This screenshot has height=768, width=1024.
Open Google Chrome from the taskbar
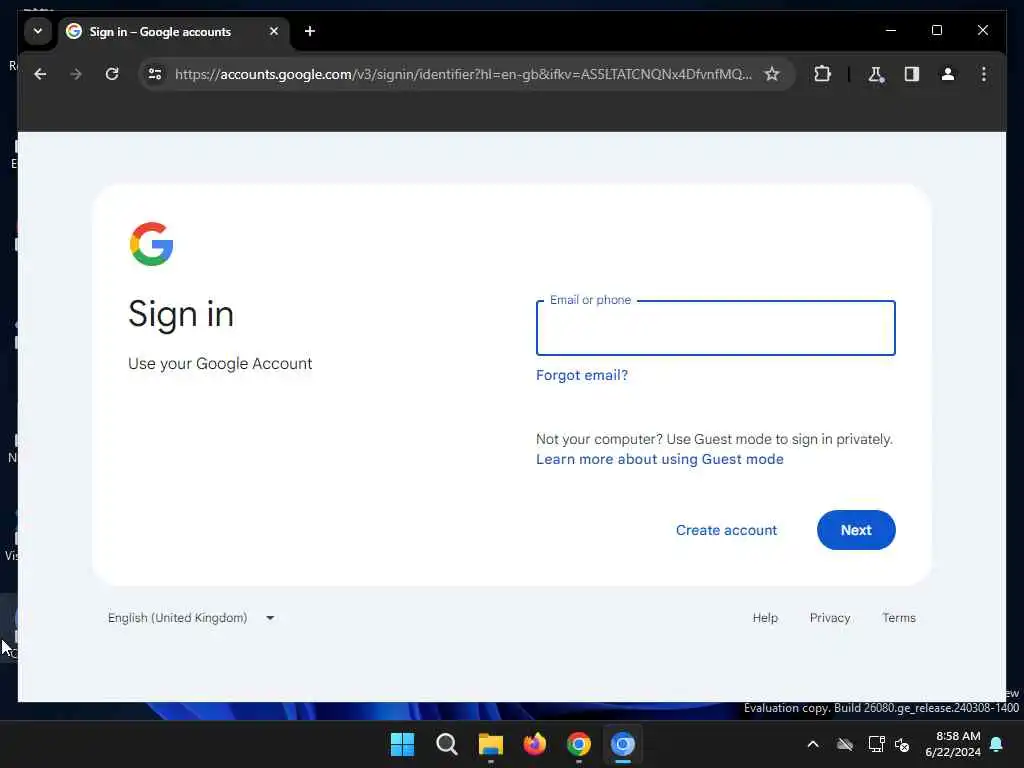coord(579,744)
